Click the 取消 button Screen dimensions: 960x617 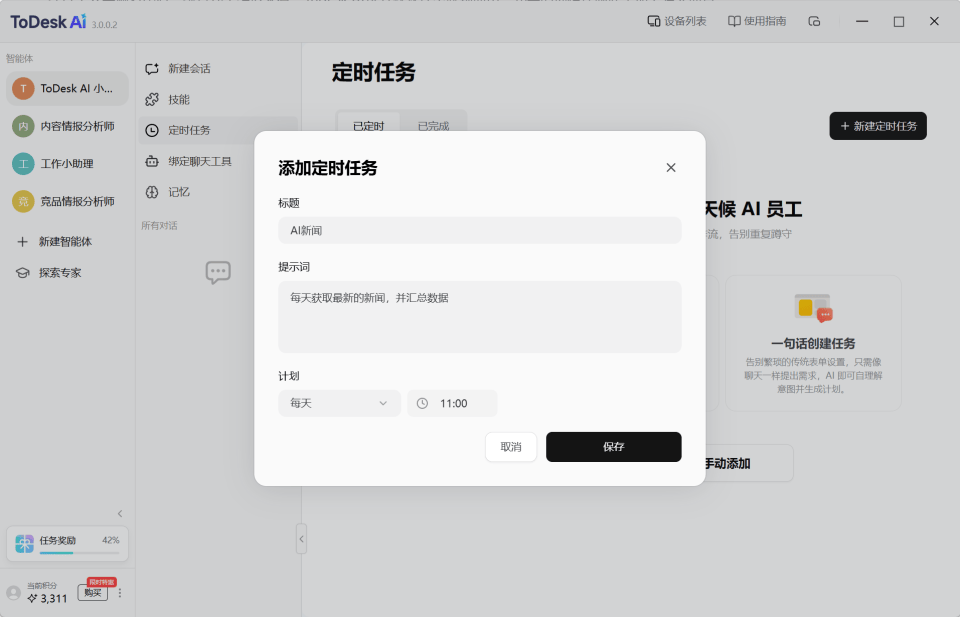511,447
